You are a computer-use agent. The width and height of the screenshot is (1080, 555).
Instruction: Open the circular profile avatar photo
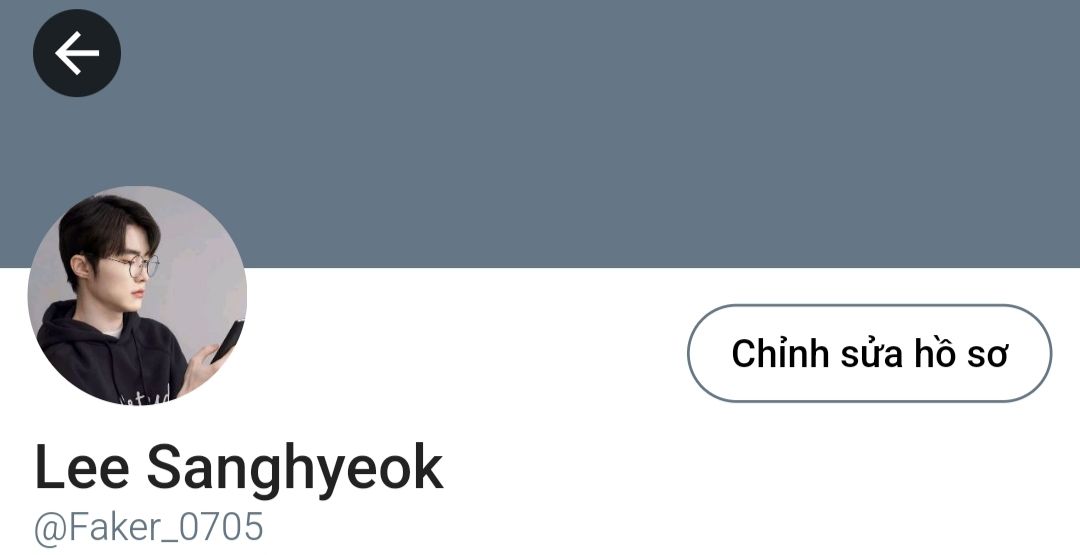tap(137, 295)
